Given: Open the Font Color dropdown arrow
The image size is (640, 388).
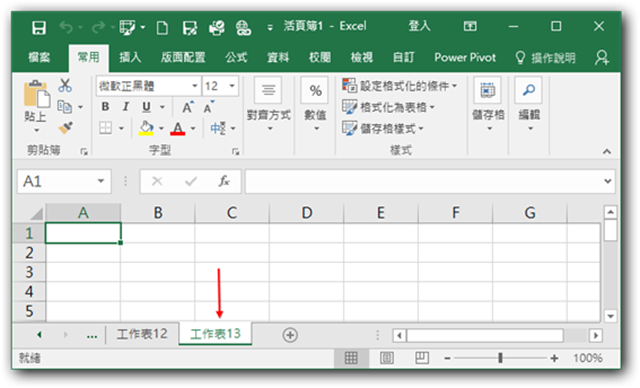Looking at the screenshot, I should [x=193, y=129].
